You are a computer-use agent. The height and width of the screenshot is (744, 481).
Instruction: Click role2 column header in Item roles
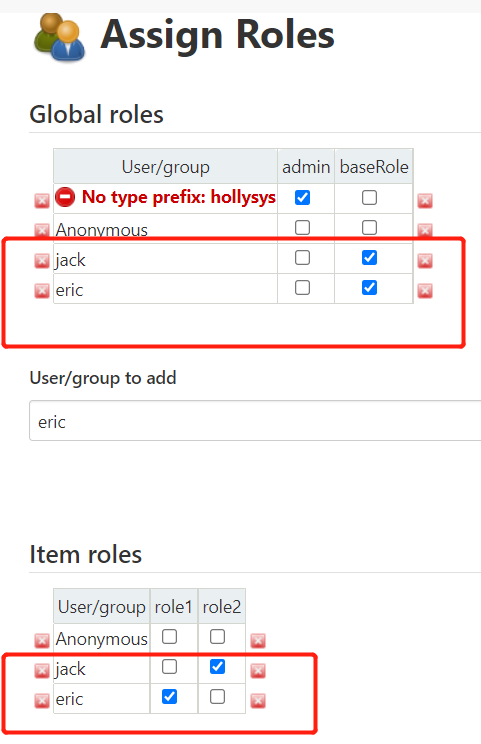(222, 606)
